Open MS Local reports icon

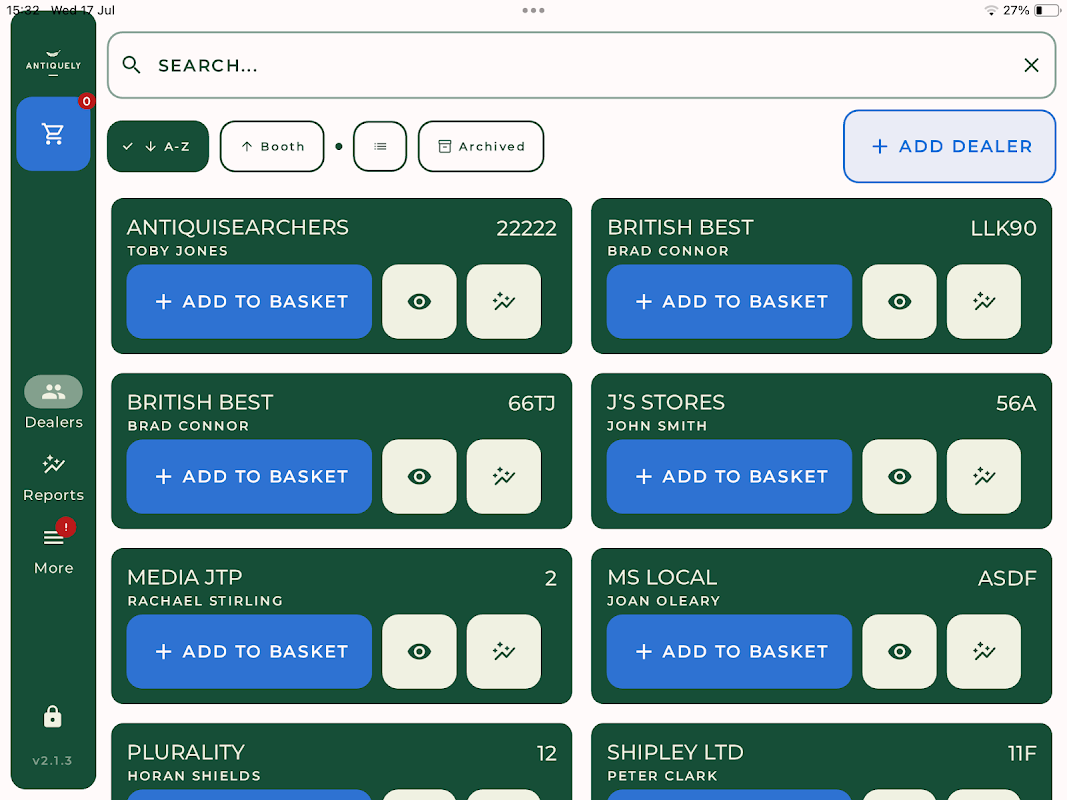click(x=983, y=651)
